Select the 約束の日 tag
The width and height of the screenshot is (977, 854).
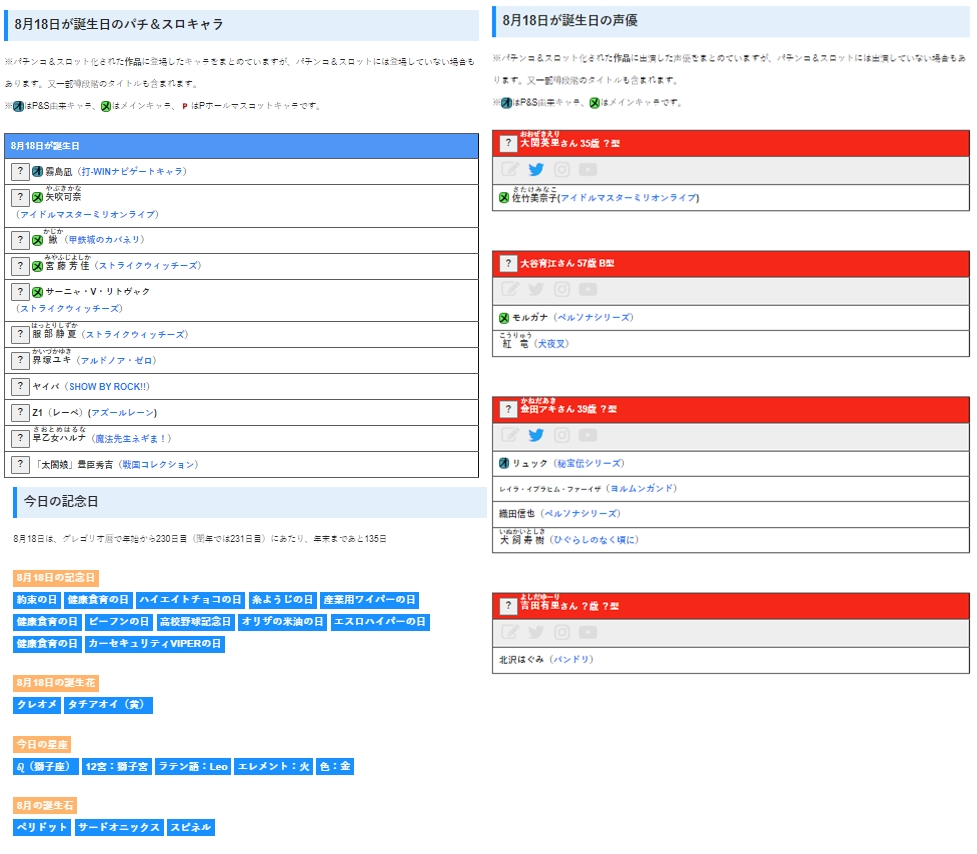click(37, 600)
